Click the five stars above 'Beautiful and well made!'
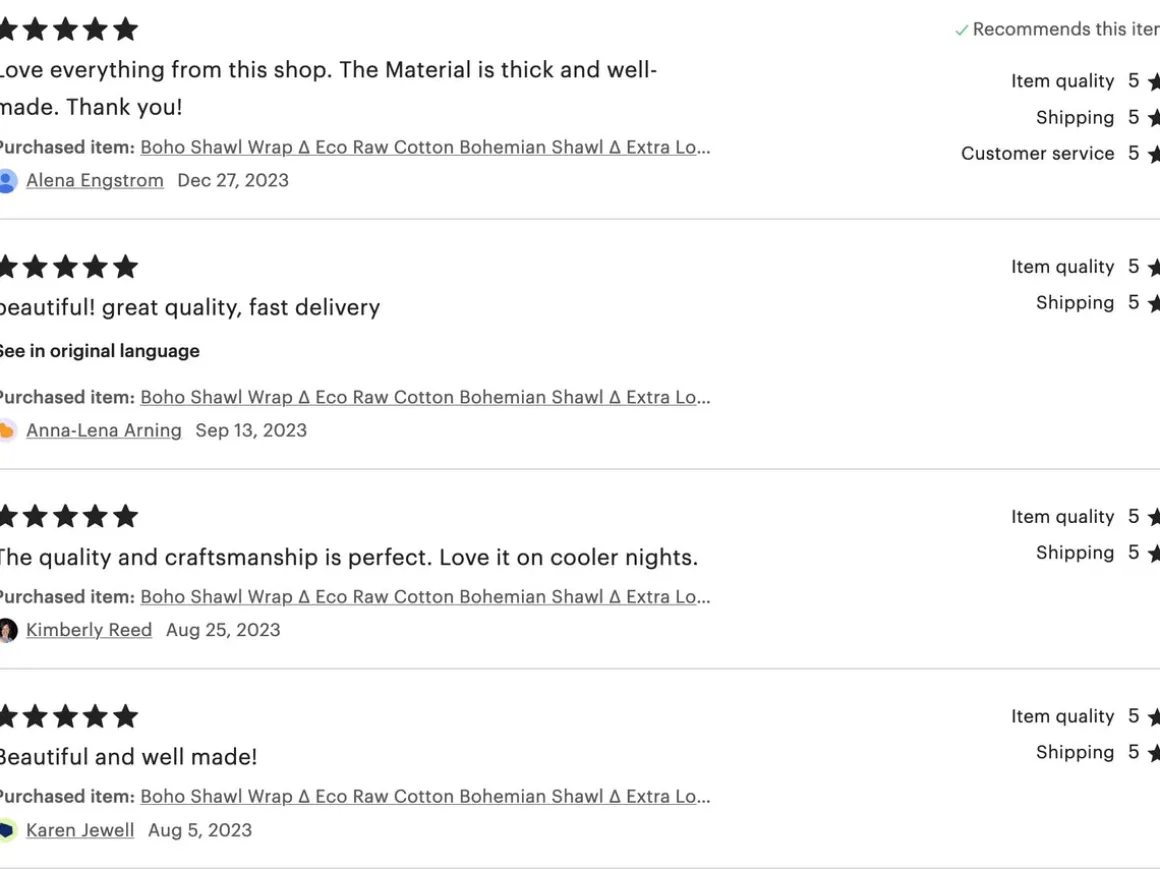 click(x=66, y=716)
